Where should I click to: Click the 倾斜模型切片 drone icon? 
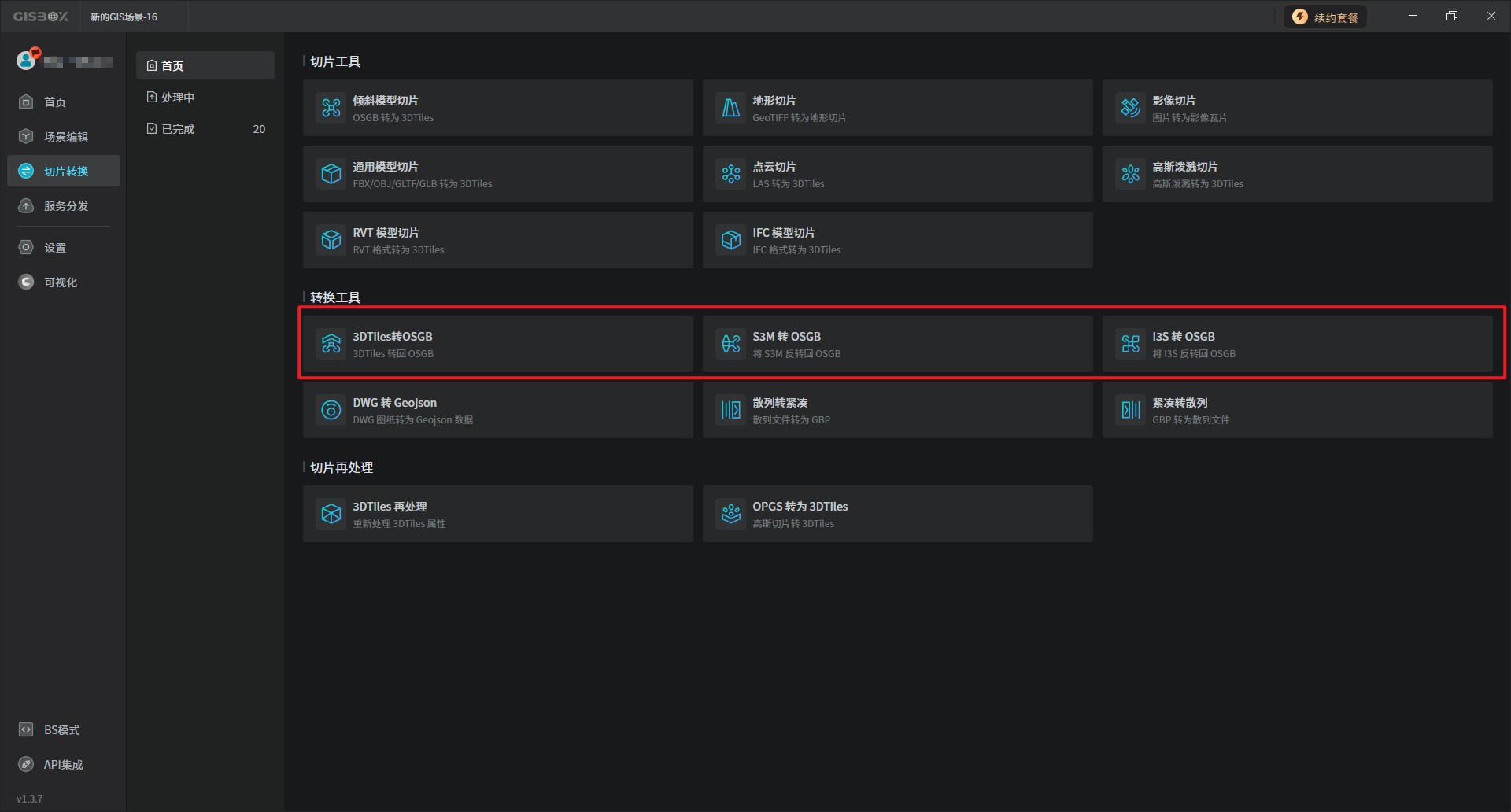[x=331, y=108]
